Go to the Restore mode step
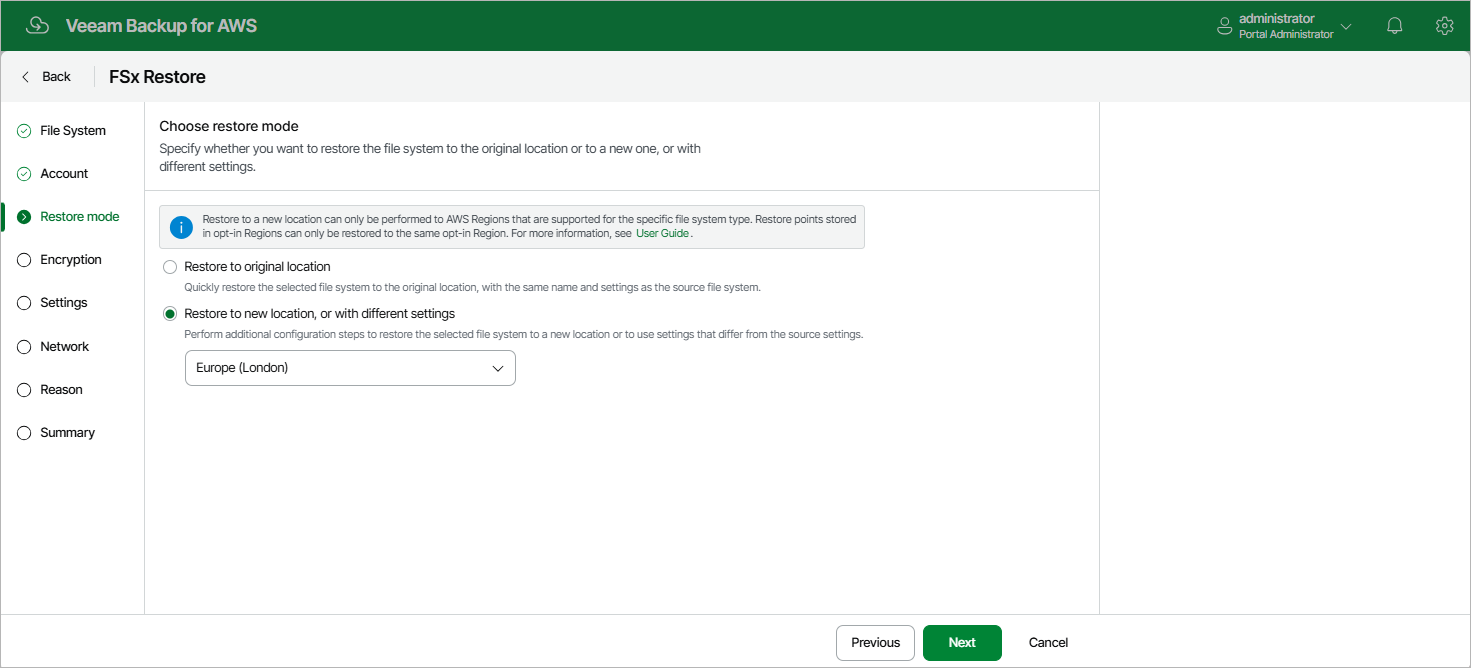 point(80,217)
